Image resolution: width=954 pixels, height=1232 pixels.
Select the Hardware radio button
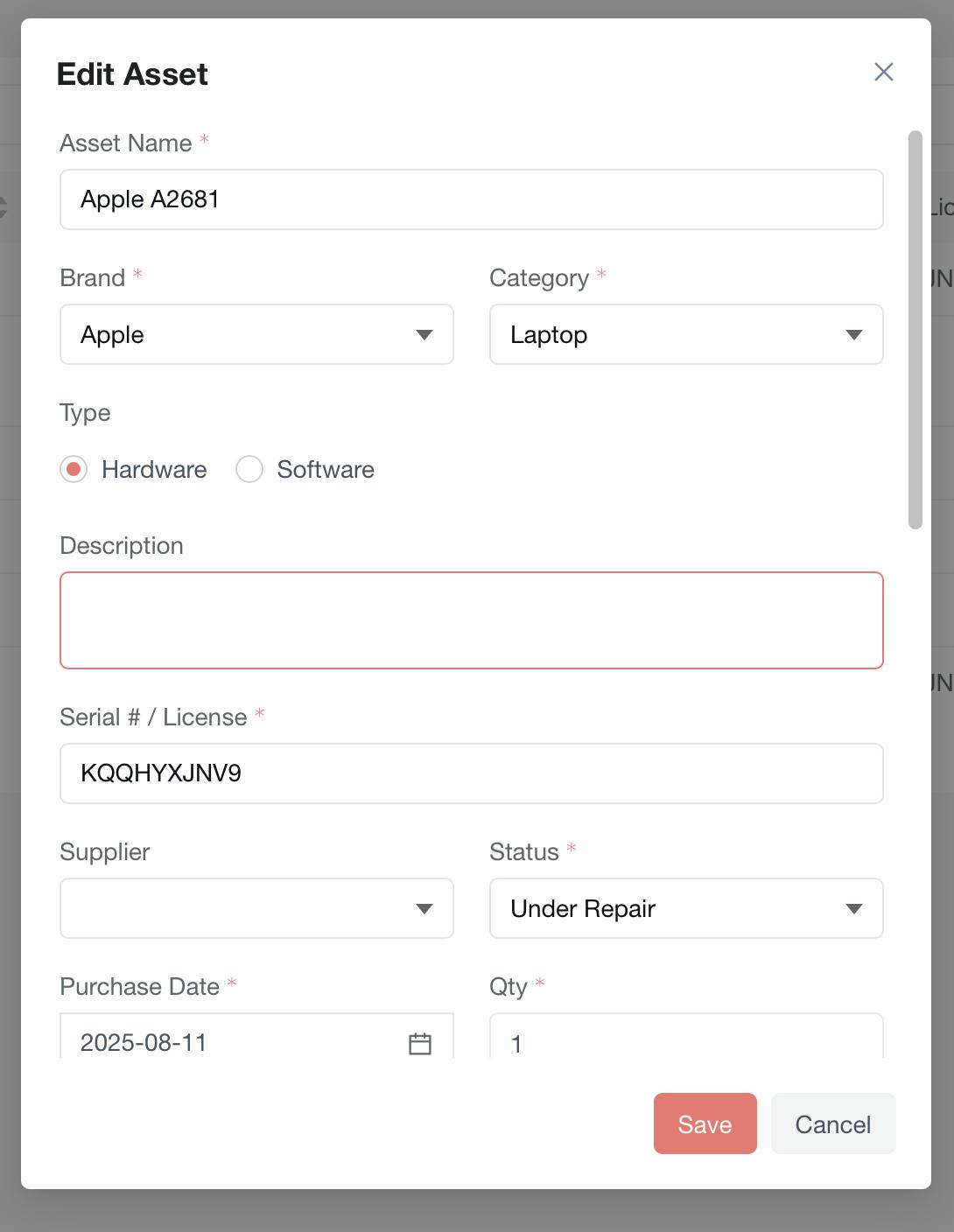click(x=74, y=470)
